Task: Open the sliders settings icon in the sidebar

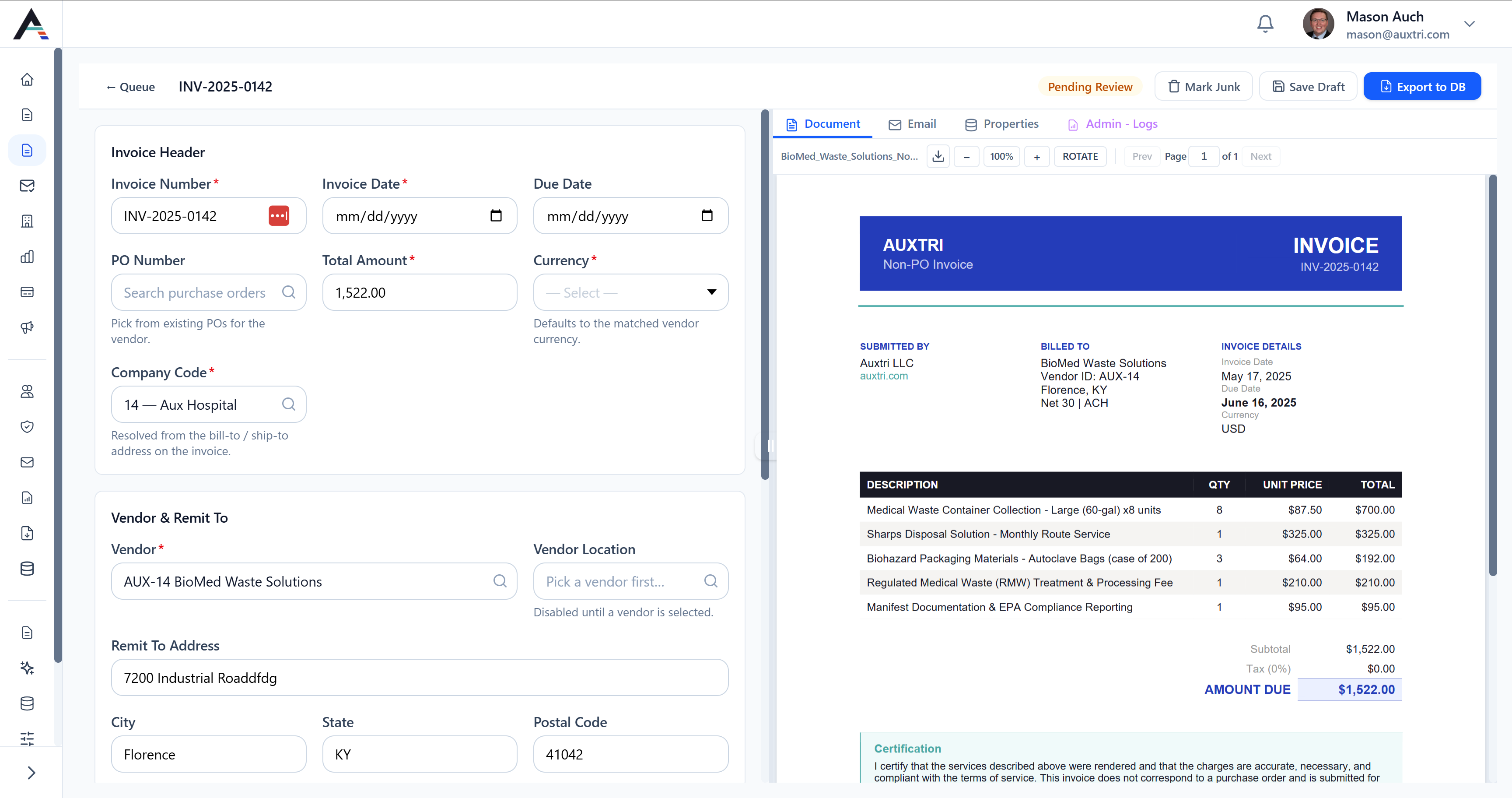Action: pyautogui.click(x=27, y=738)
